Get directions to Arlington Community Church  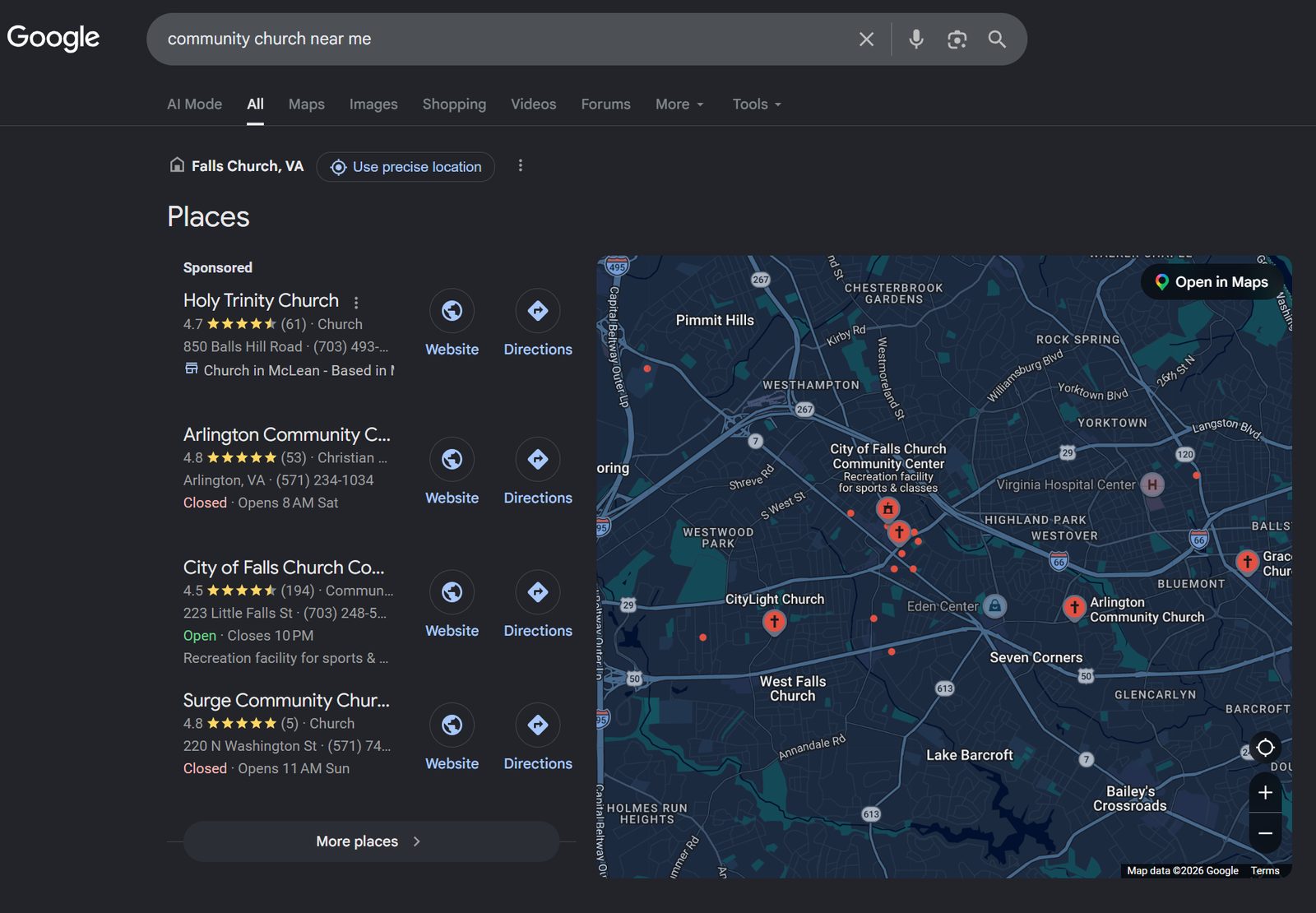[538, 459]
